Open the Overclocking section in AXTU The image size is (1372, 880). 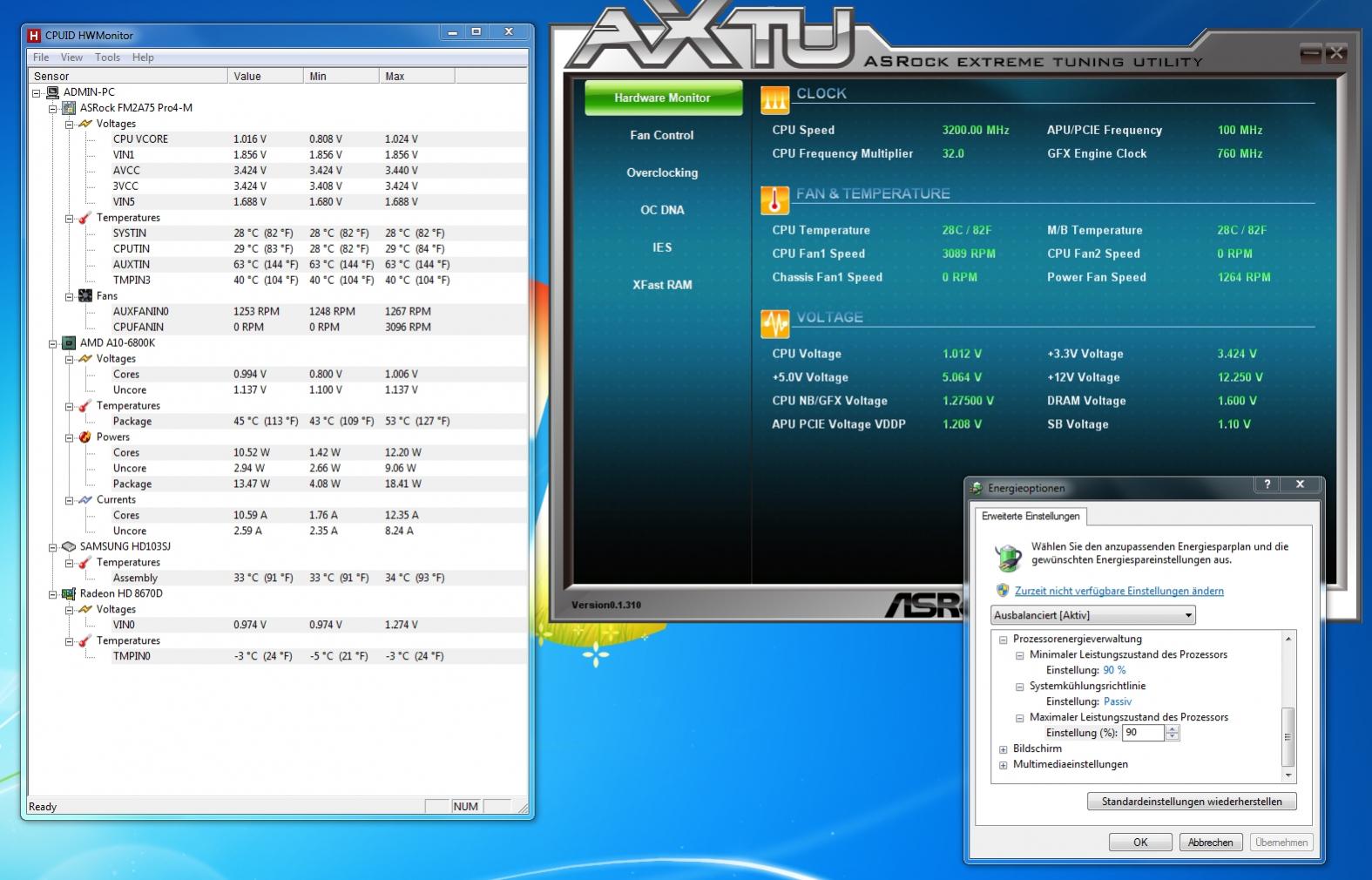click(x=662, y=173)
